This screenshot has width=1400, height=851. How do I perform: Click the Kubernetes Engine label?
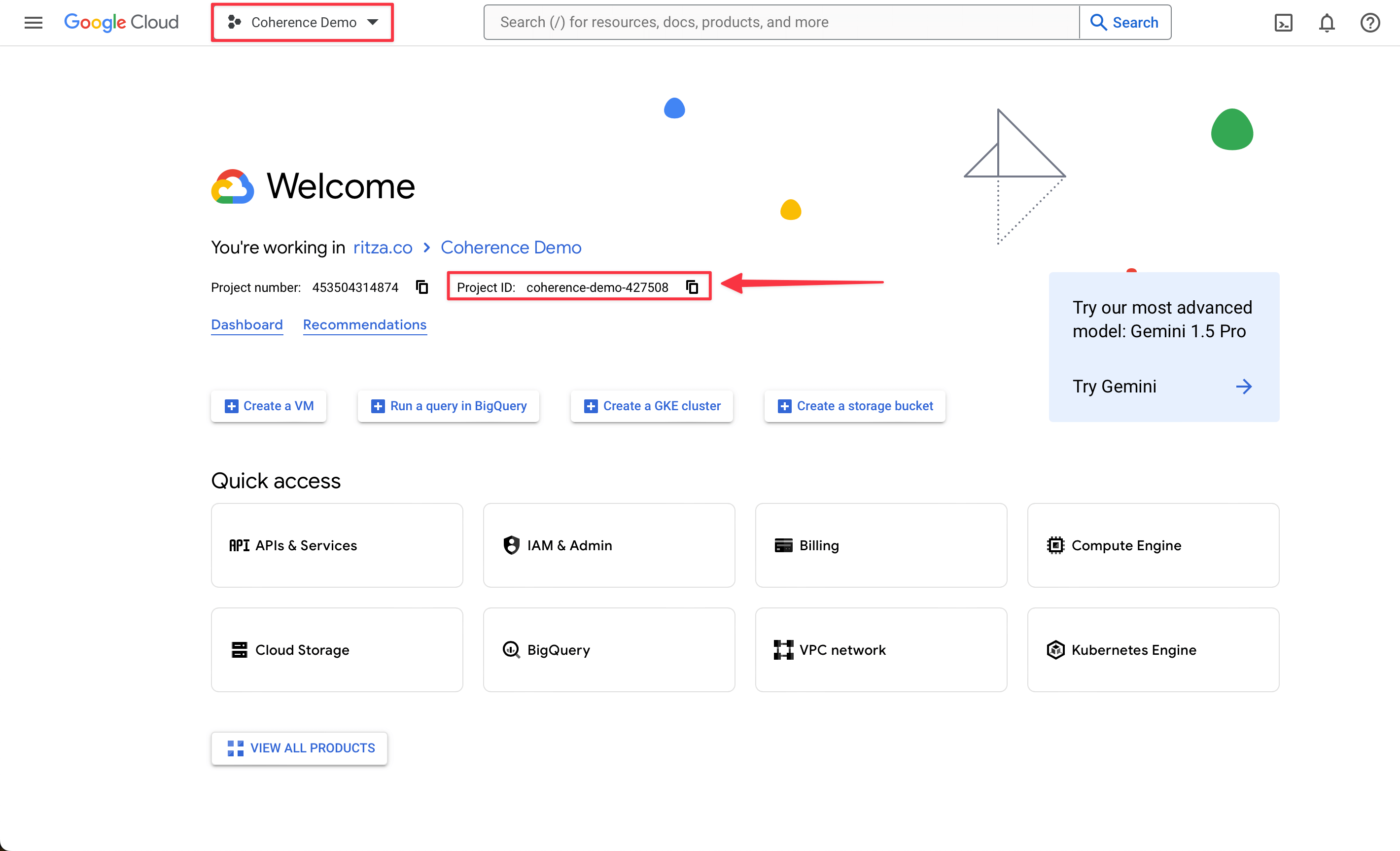[x=1133, y=650]
